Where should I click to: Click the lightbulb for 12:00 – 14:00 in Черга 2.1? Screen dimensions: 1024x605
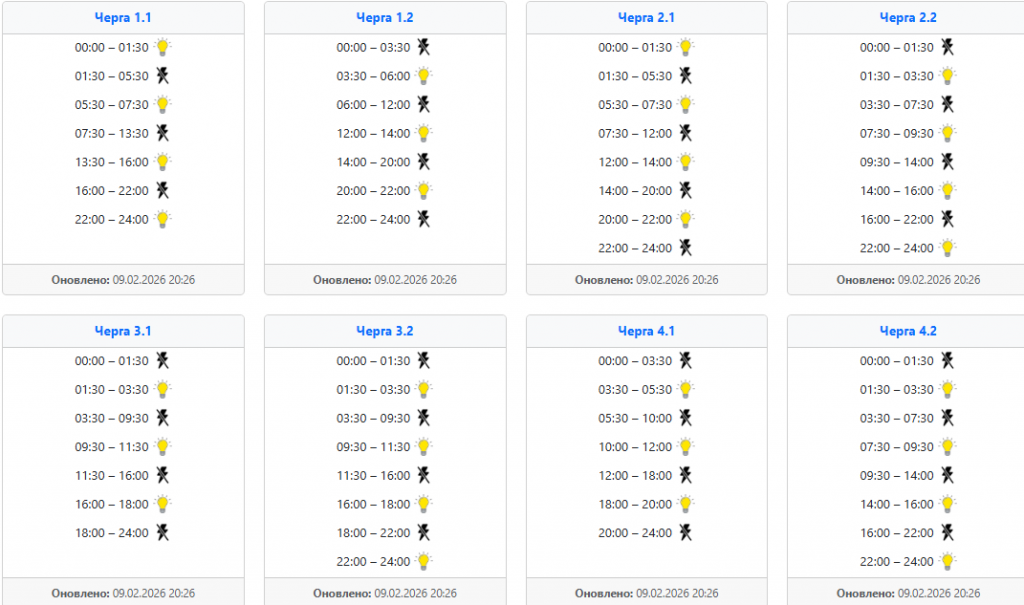(686, 162)
